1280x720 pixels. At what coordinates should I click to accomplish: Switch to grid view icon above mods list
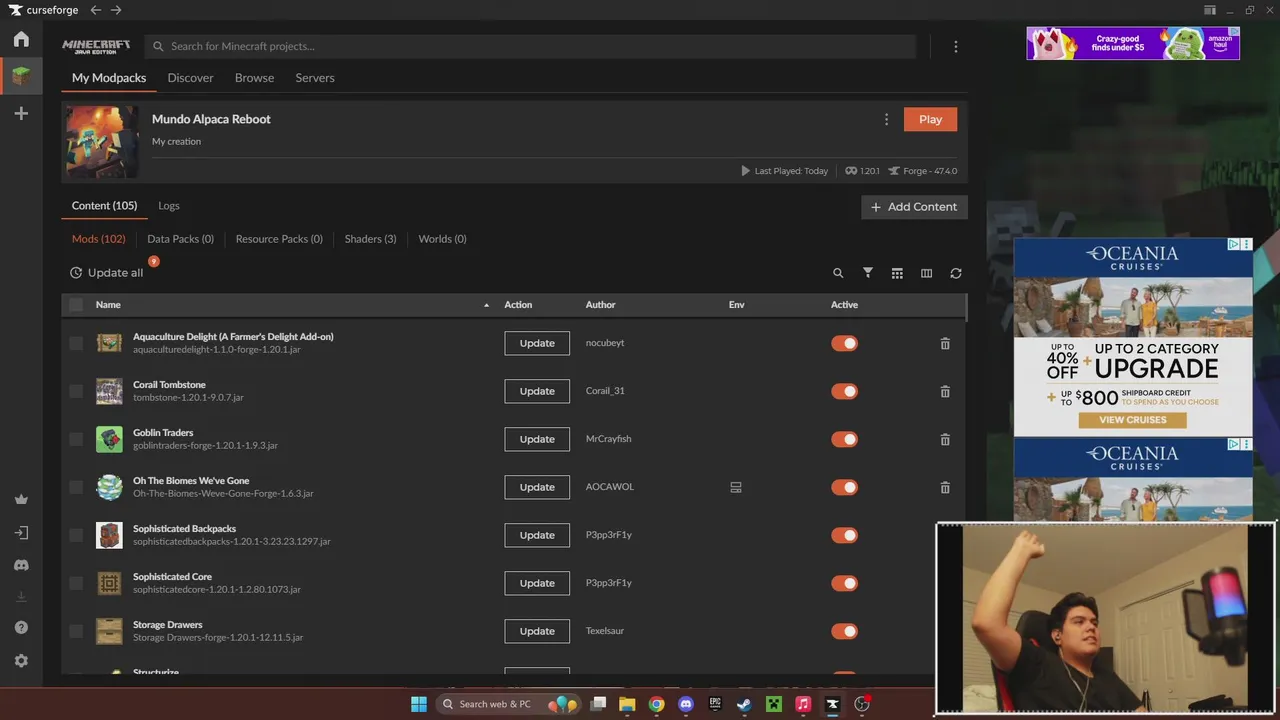coord(897,273)
